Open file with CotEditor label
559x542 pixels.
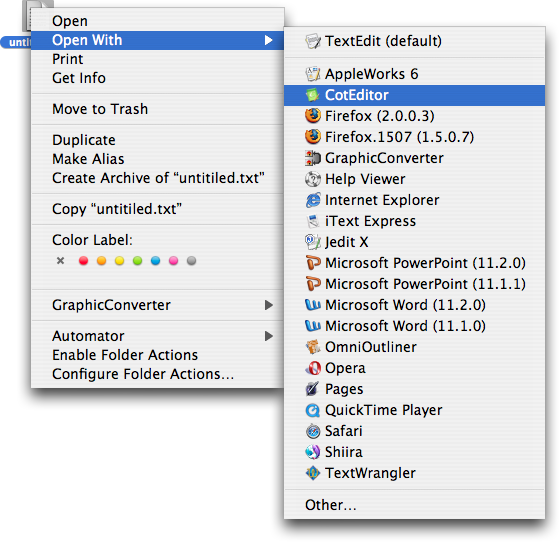357,95
